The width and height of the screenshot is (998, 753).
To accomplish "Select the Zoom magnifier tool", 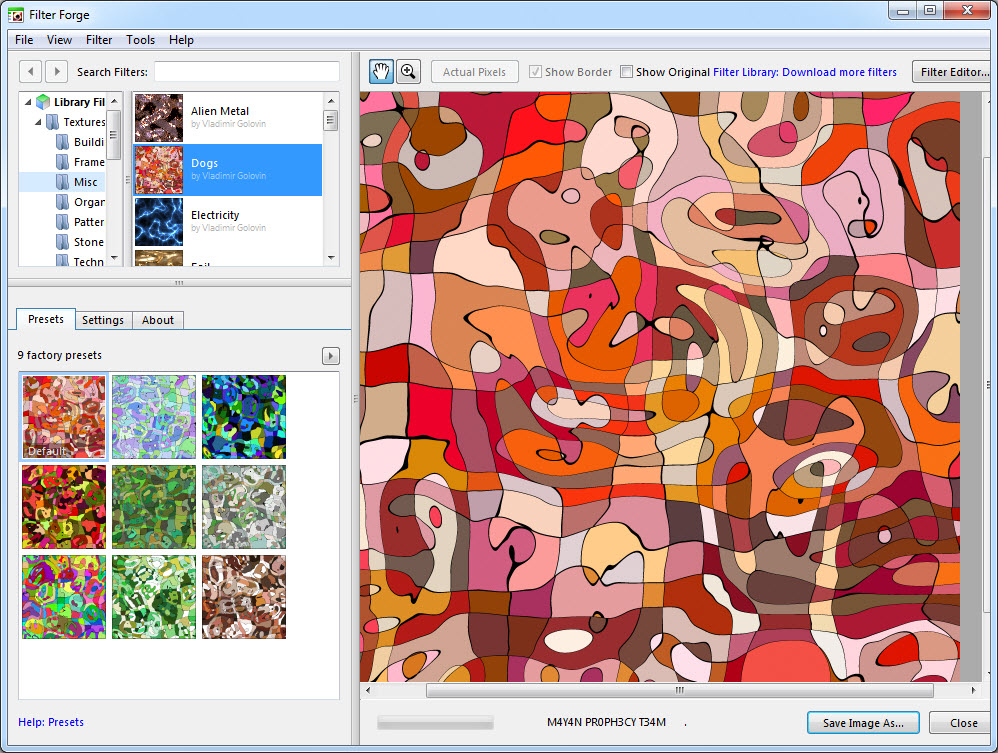I will point(409,71).
